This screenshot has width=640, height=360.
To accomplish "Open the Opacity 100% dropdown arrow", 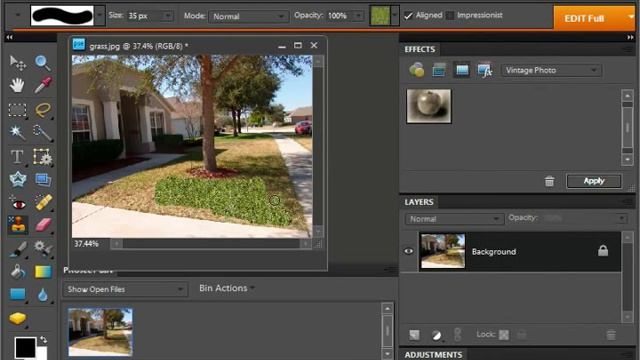I will coord(358,16).
